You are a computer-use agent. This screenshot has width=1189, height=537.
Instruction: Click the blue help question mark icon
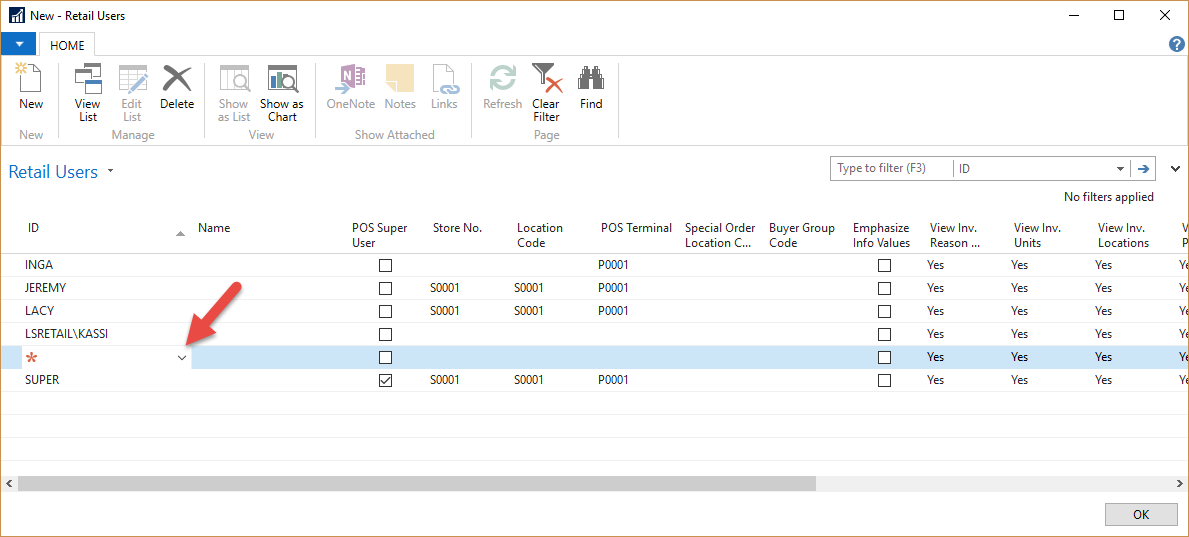point(1177,44)
